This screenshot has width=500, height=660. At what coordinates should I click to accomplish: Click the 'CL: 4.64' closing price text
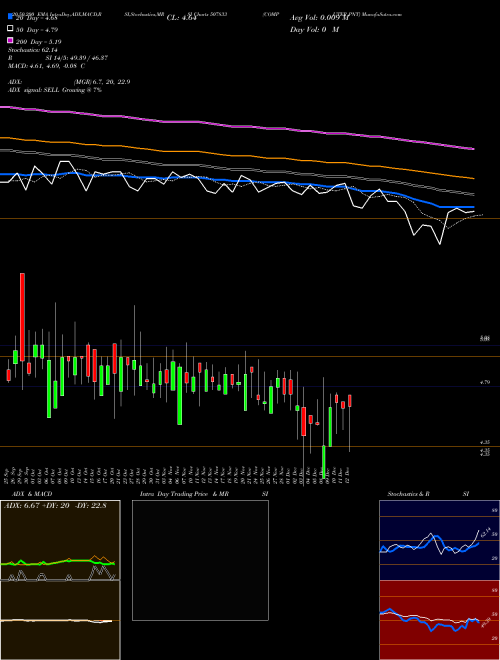coord(181,18)
